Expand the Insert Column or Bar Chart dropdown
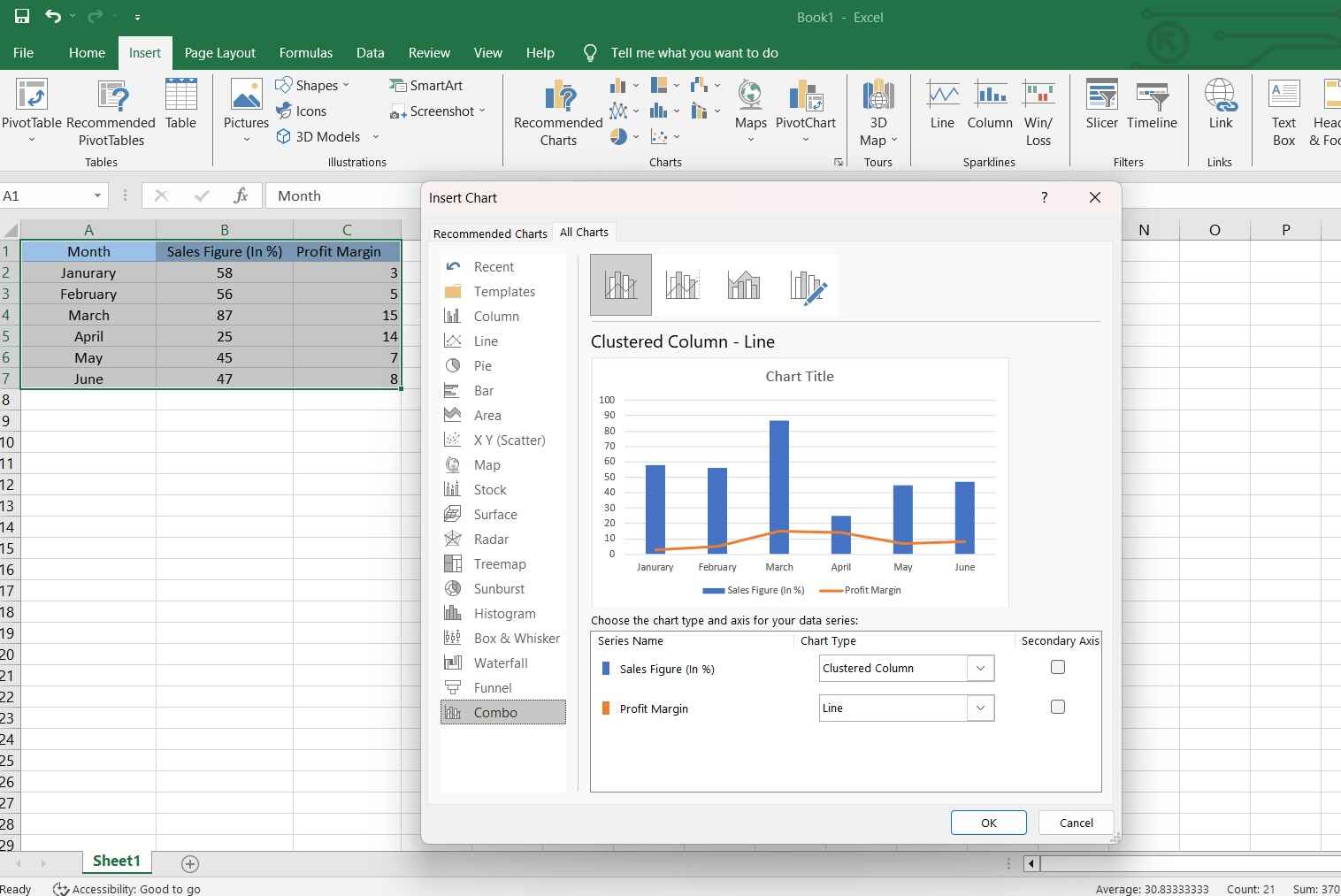Screen dimensions: 1341x896 coord(635,86)
